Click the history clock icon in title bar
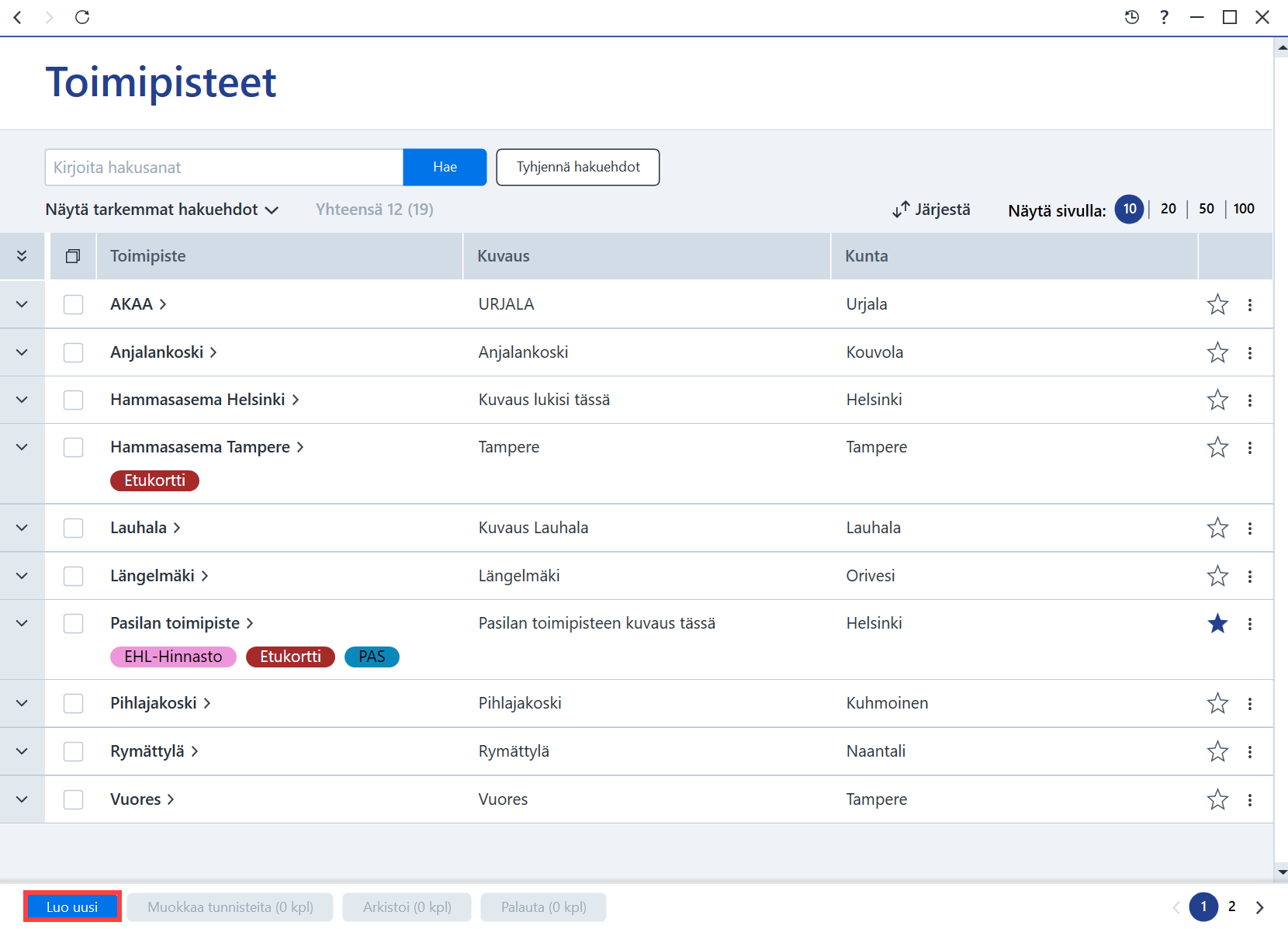This screenshot has width=1288, height=929. tap(1132, 17)
